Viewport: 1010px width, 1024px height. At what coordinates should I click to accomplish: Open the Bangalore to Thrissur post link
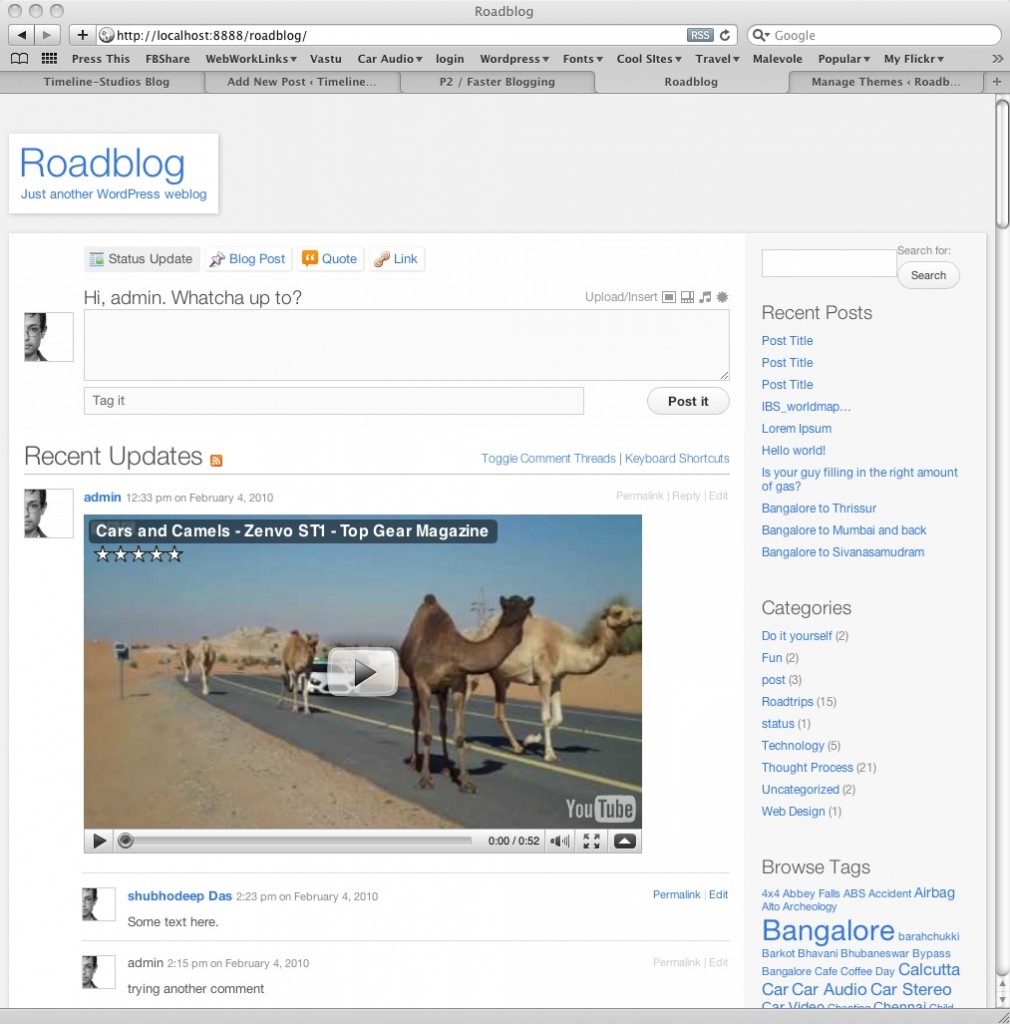(819, 508)
